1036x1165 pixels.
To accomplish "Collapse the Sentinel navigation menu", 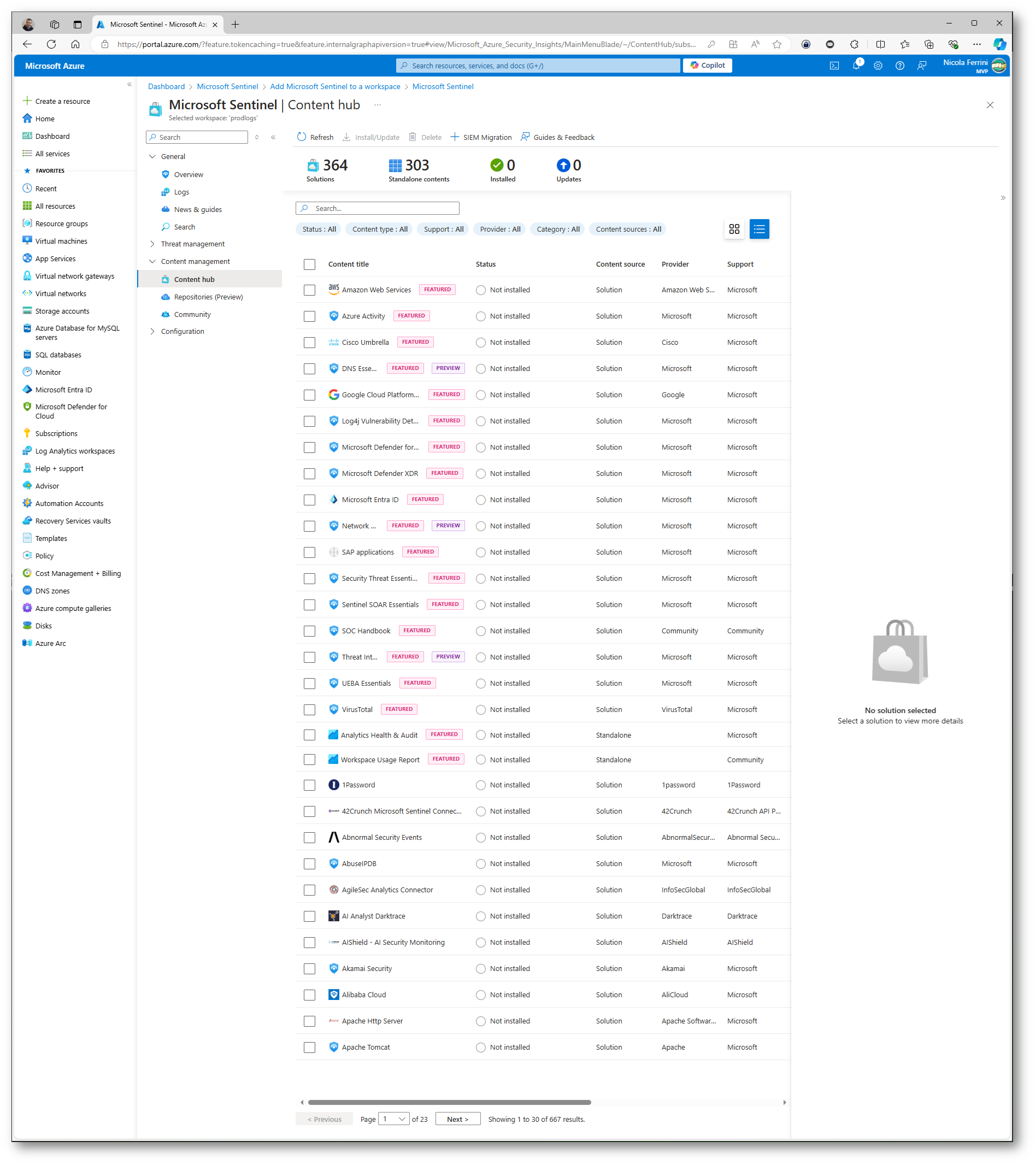I will click(x=274, y=137).
